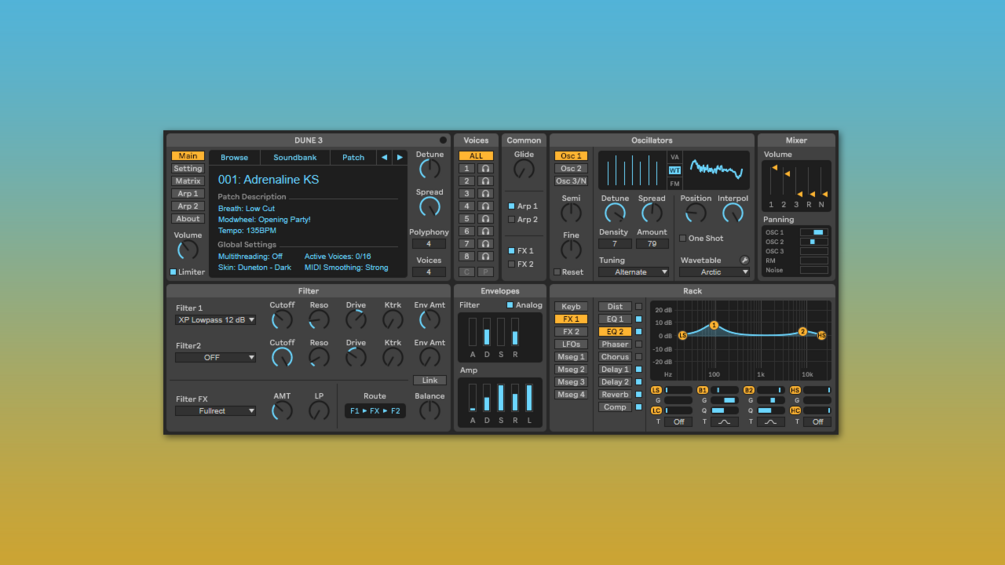Screen dimensions: 1005x565
Task: Solo voice 5 with its headphone icon
Action: tap(486, 219)
